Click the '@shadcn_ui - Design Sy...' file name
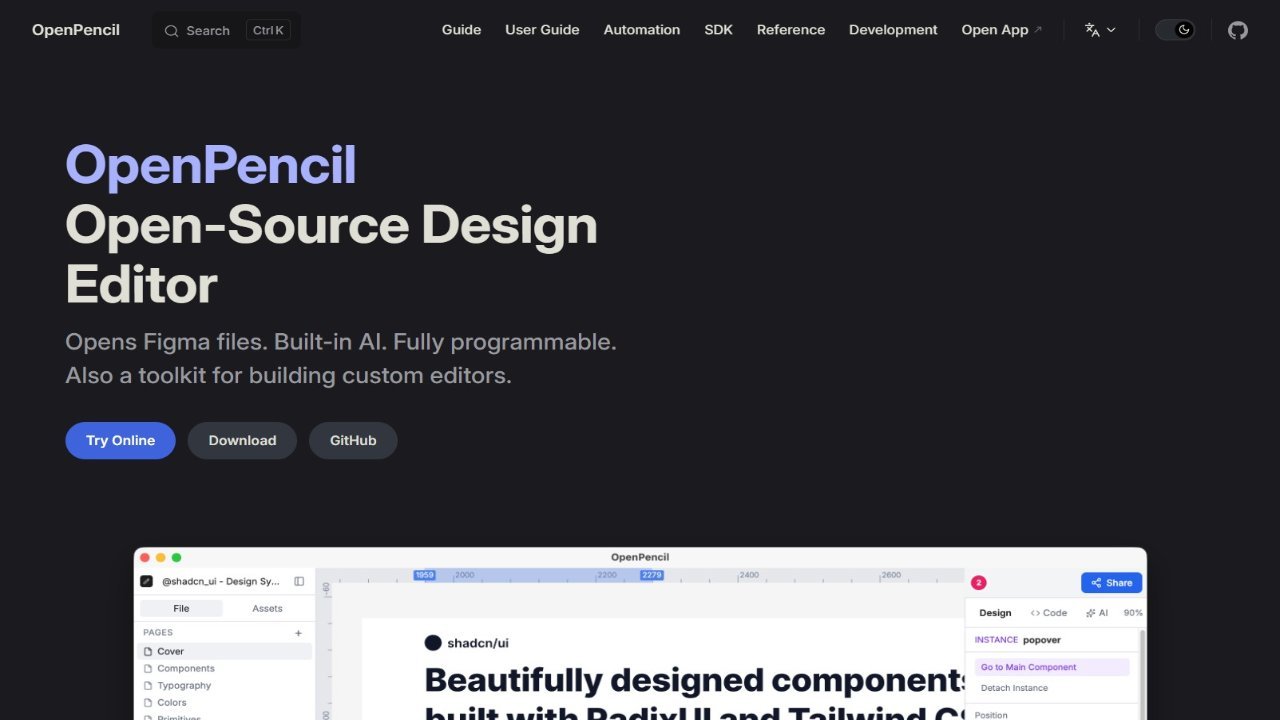1280x720 pixels. pos(221,581)
